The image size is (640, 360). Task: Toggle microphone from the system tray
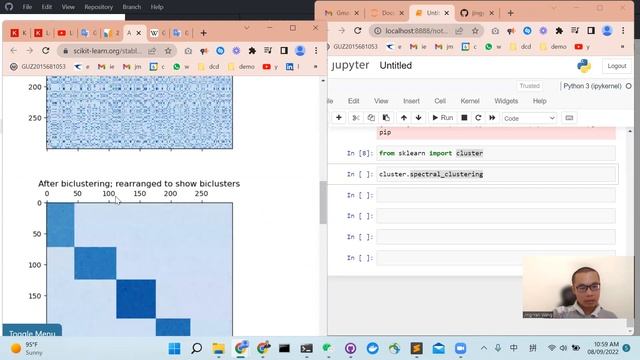(498, 348)
